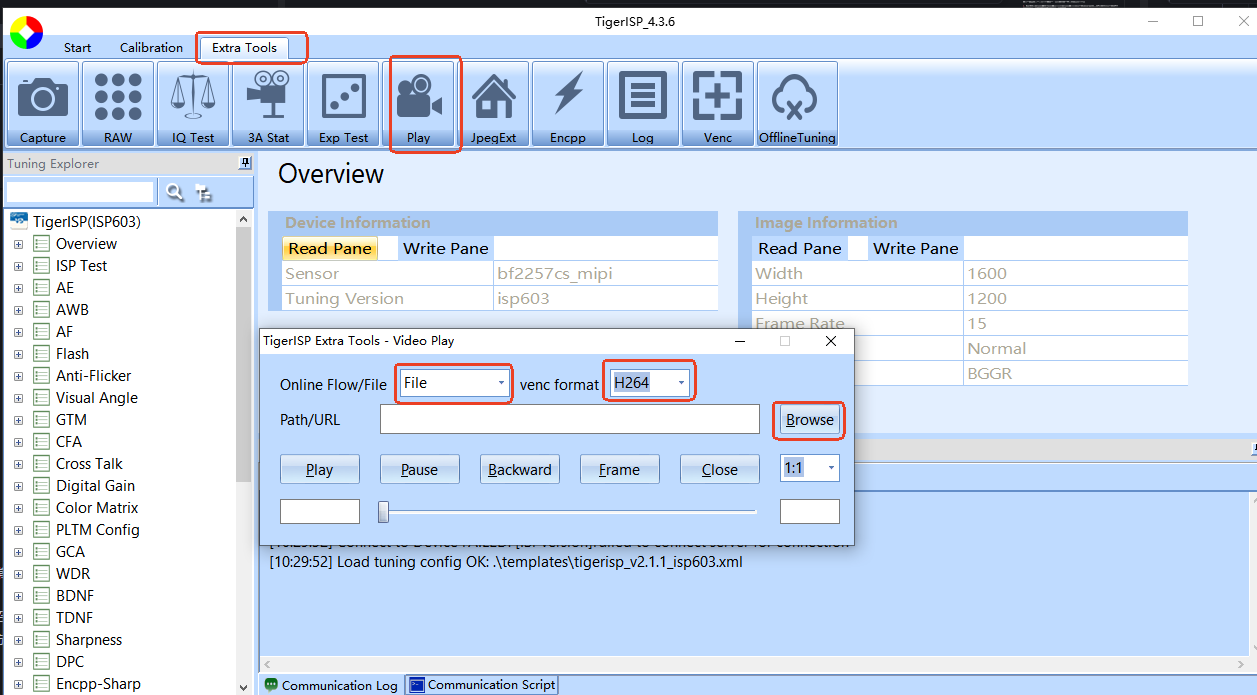Launch the OfflineTuning cloud tool

click(x=796, y=104)
